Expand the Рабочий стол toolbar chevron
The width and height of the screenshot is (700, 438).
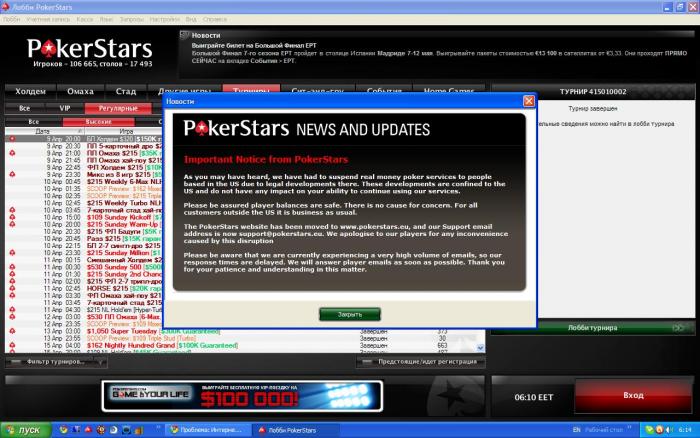(x=629, y=428)
